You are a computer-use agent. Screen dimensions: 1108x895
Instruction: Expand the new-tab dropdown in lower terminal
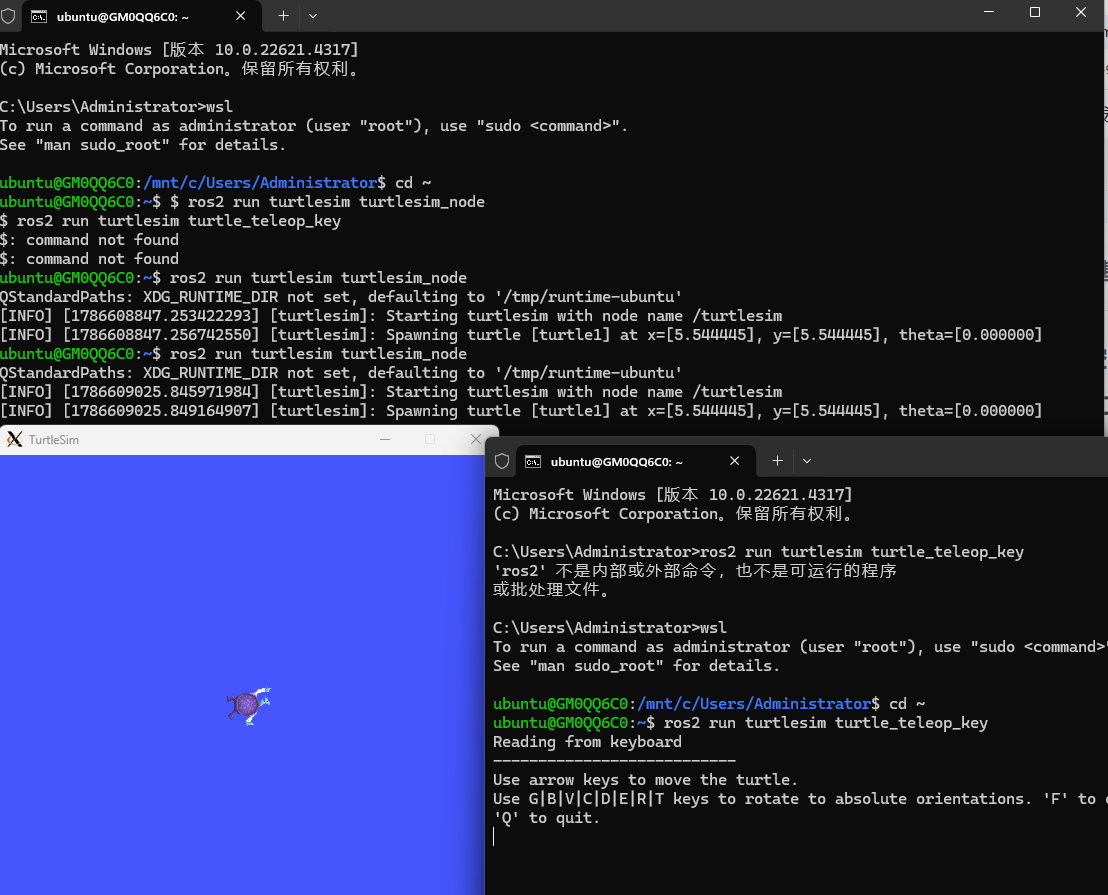point(807,461)
